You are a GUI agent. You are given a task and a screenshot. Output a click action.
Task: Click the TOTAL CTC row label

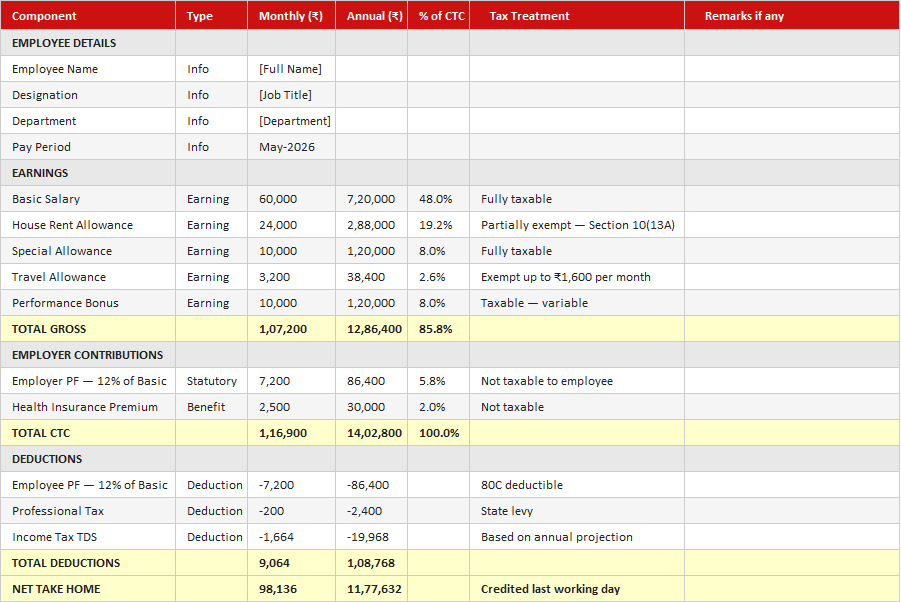88,433
